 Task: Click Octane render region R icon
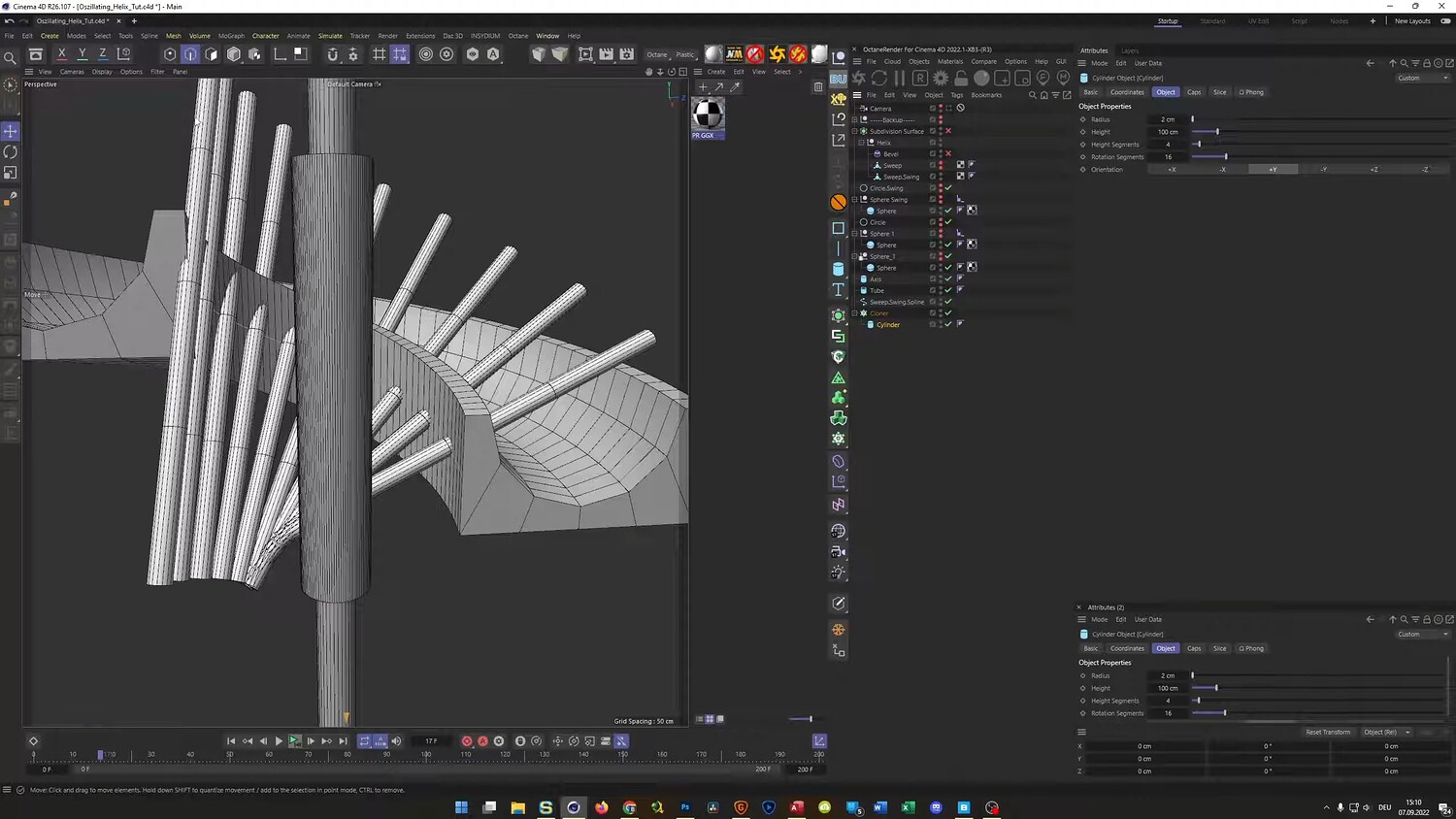point(920,78)
